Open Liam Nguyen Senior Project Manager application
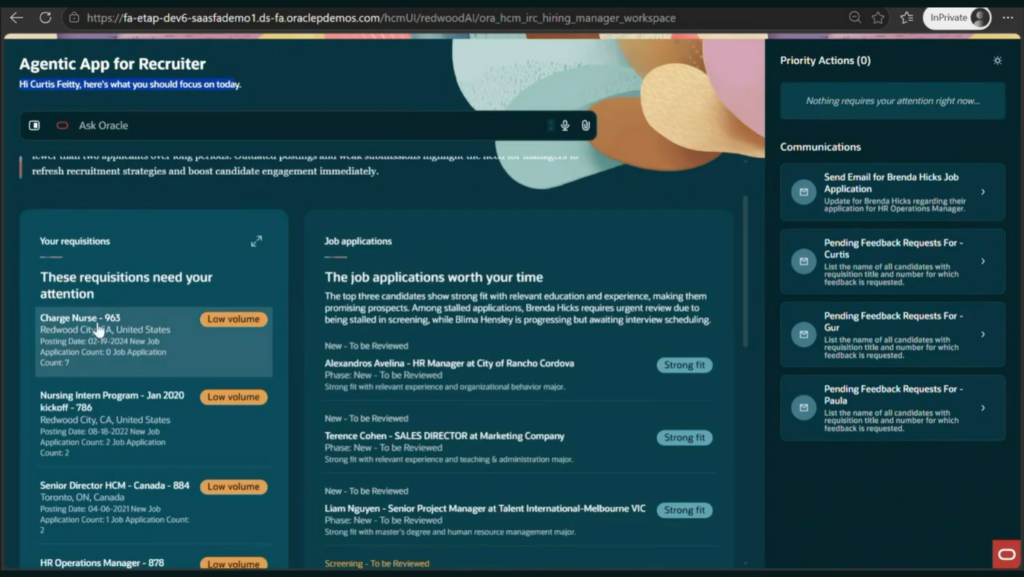 click(x=485, y=508)
